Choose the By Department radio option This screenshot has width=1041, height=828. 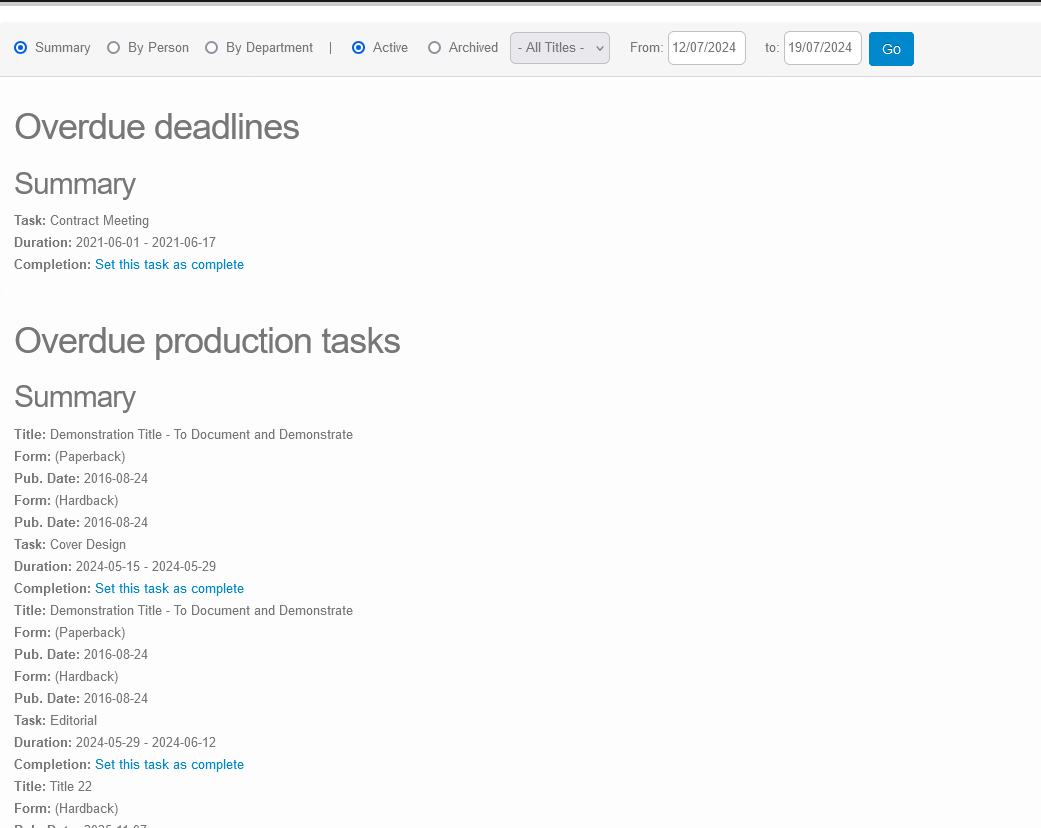pos(212,48)
